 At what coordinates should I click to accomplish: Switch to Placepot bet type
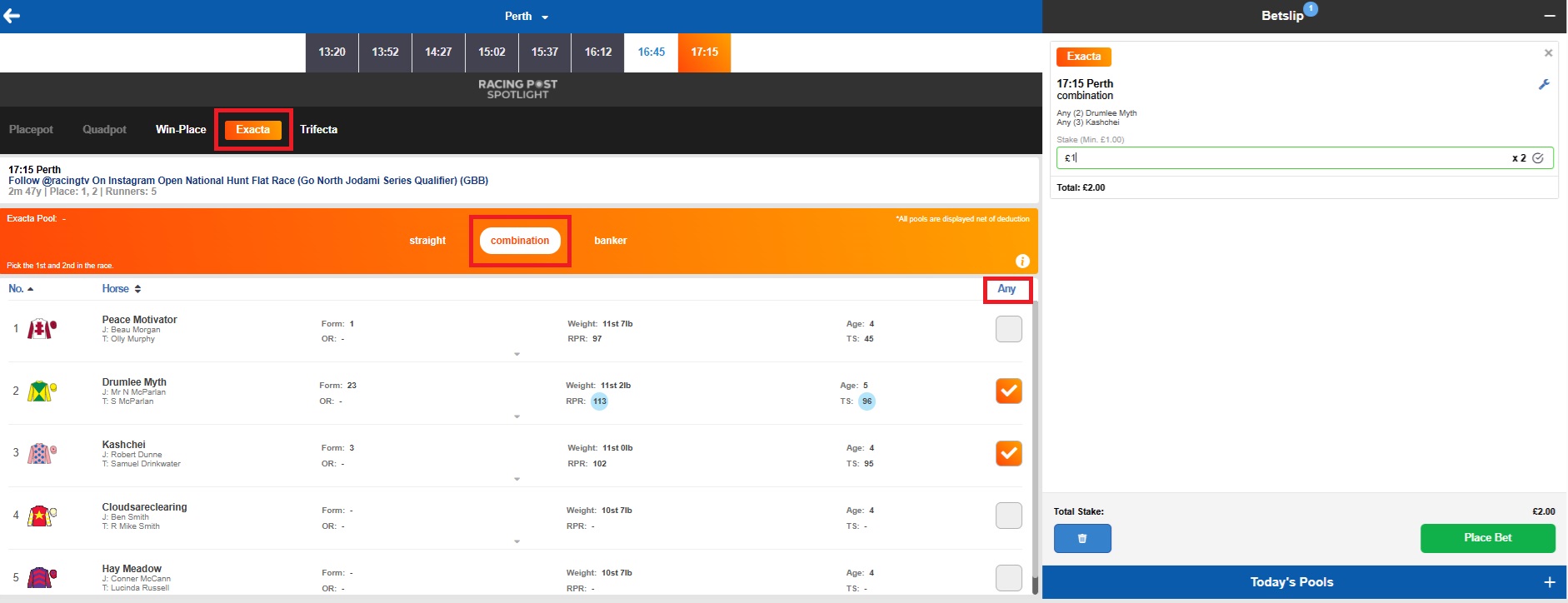point(31,130)
